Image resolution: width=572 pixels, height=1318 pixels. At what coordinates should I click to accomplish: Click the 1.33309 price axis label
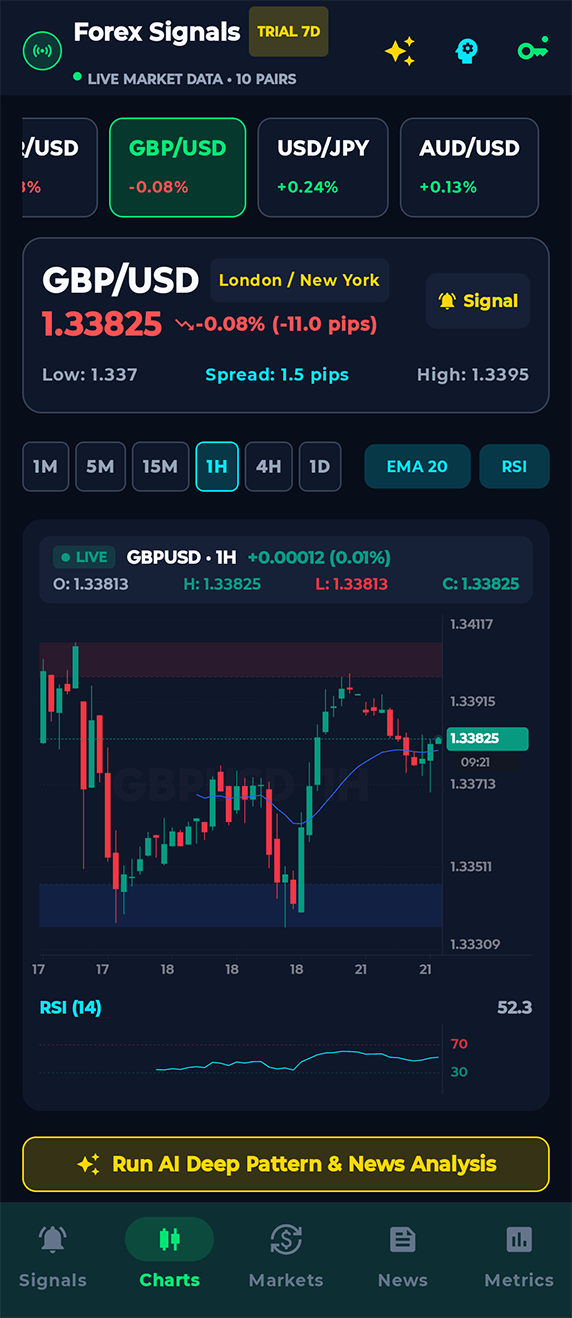pos(473,944)
